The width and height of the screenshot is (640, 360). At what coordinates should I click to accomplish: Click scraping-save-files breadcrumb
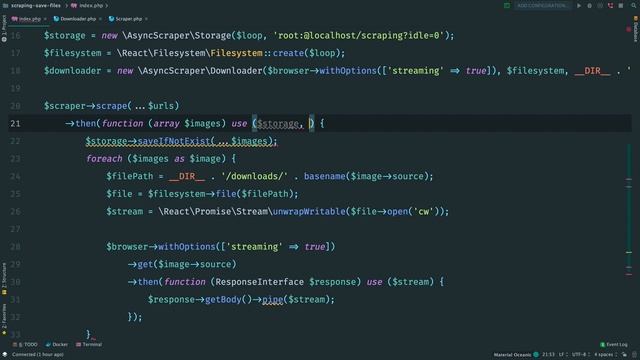click(x=36, y=6)
